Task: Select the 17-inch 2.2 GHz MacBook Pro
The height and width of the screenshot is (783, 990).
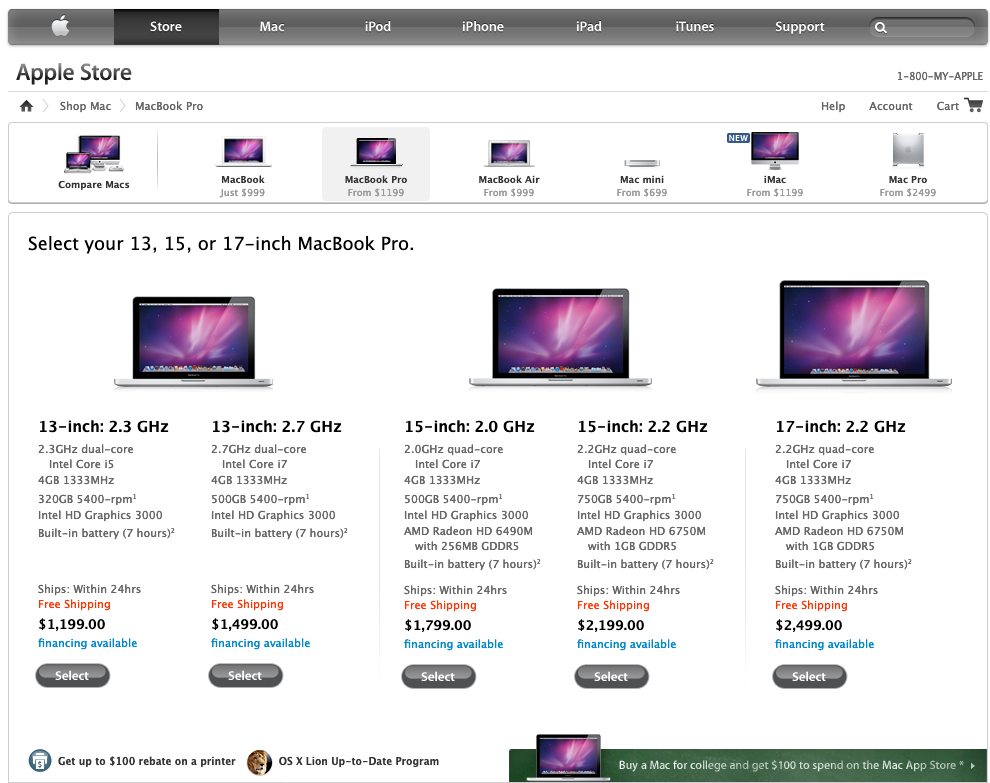Action: (x=809, y=677)
